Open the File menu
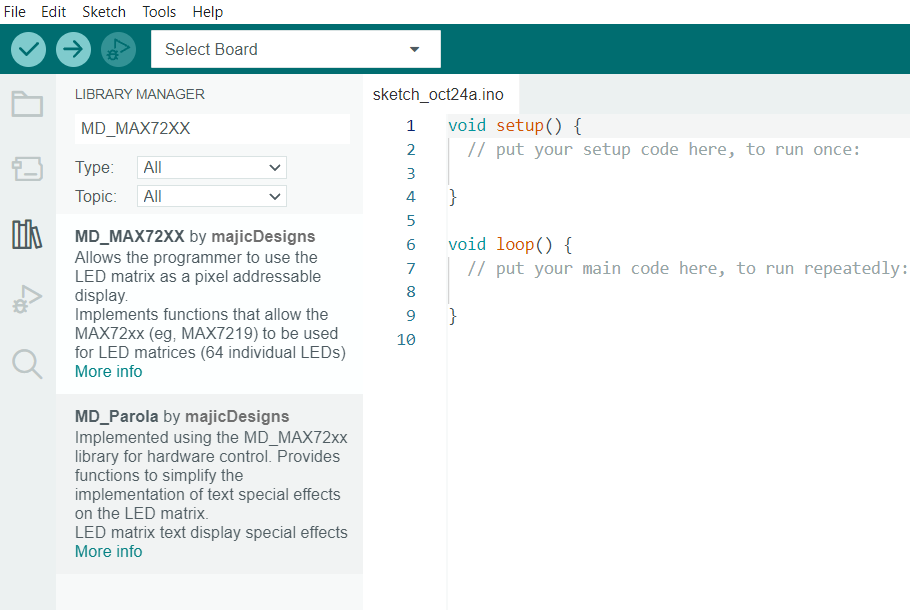Screen dimensions: 910x610 coord(15,12)
